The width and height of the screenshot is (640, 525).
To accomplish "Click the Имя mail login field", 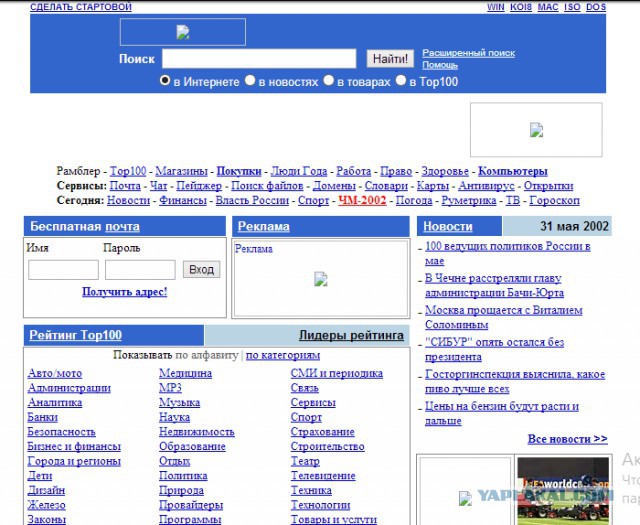I will pyautogui.click(x=63, y=270).
